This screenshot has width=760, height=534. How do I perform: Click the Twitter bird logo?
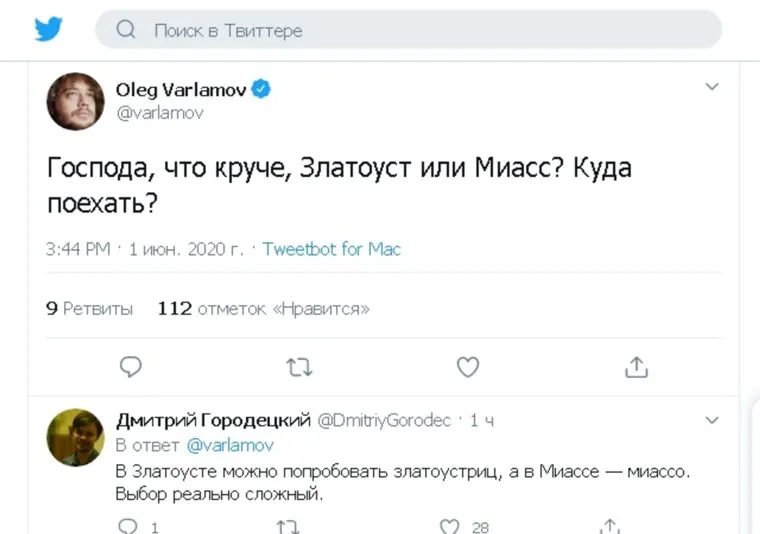point(48,29)
